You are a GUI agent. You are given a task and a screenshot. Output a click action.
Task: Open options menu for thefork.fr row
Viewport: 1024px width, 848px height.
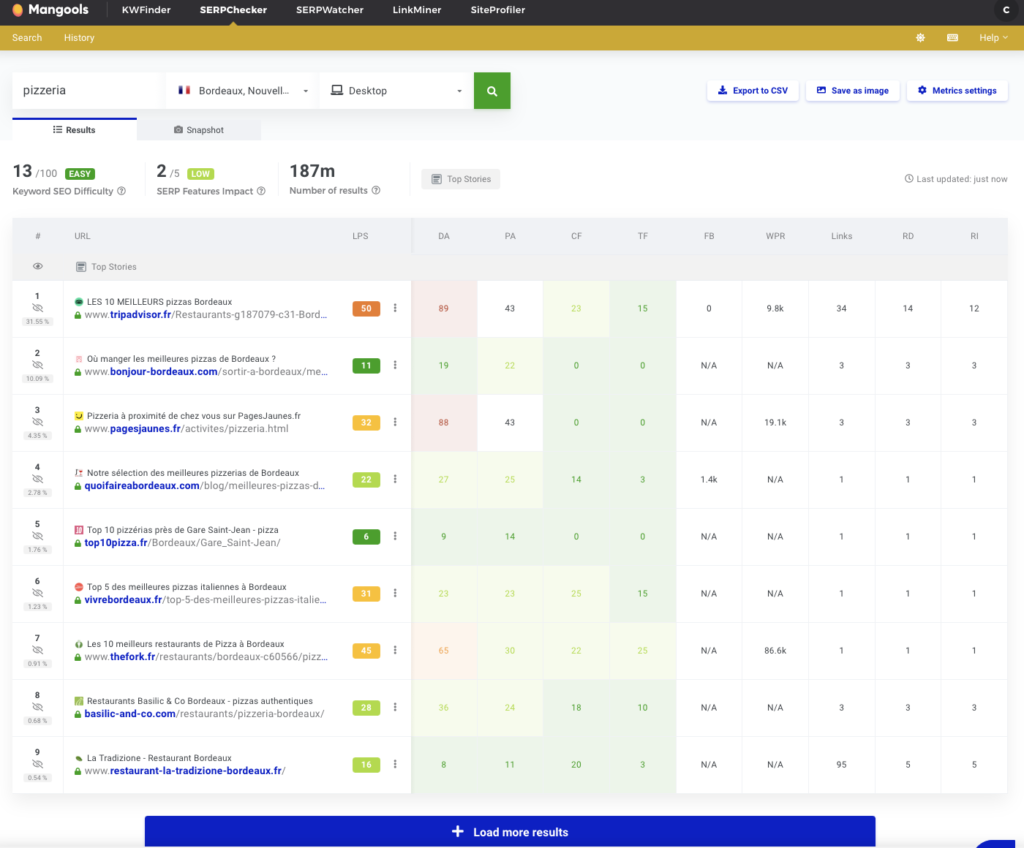click(x=395, y=650)
